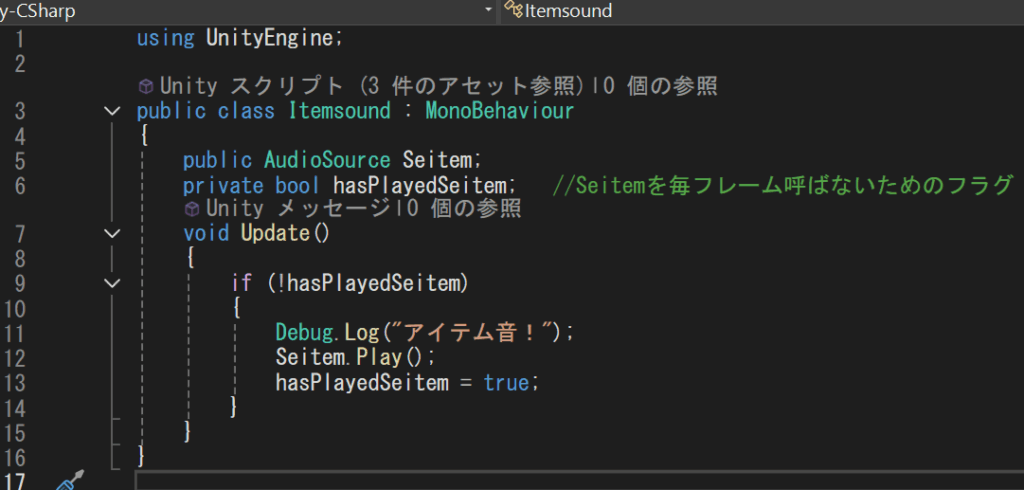Click the Itemsound class icon in navigation bar

click(x=513, y=11)
